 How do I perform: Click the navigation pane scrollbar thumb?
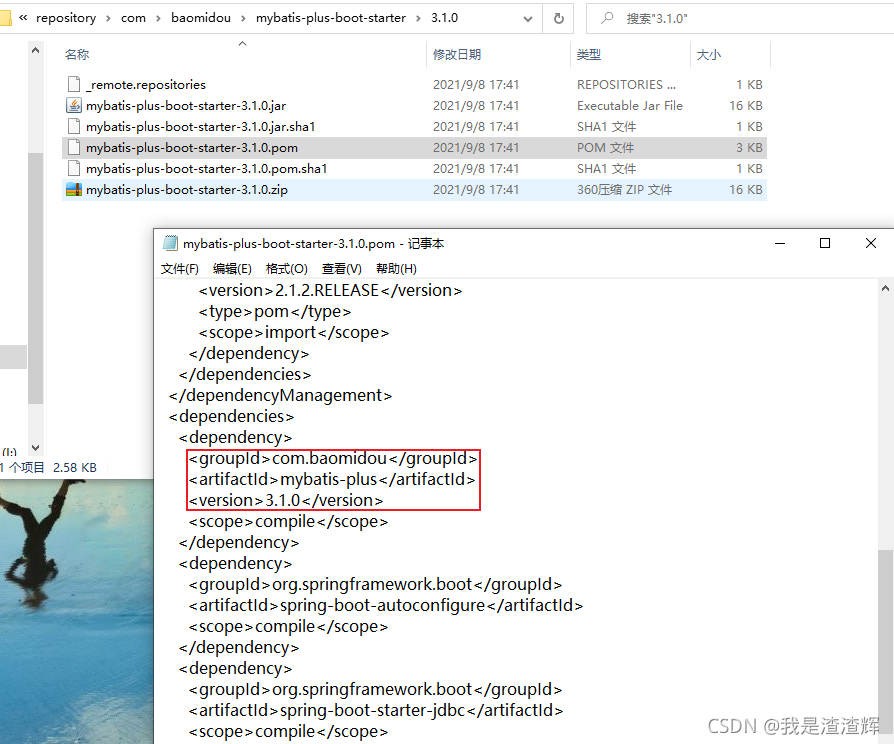point(35,278)
